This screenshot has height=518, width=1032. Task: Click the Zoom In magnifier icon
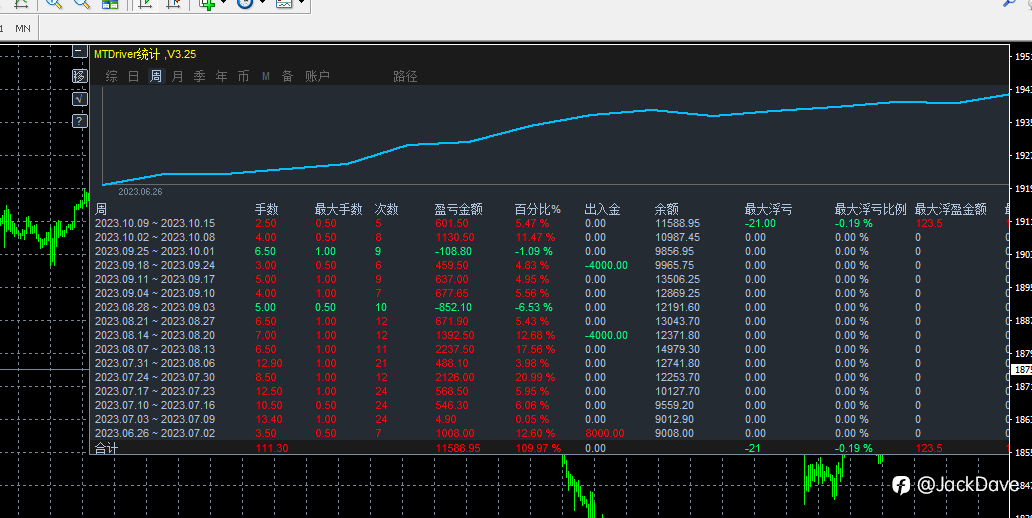tap(54, 3)
